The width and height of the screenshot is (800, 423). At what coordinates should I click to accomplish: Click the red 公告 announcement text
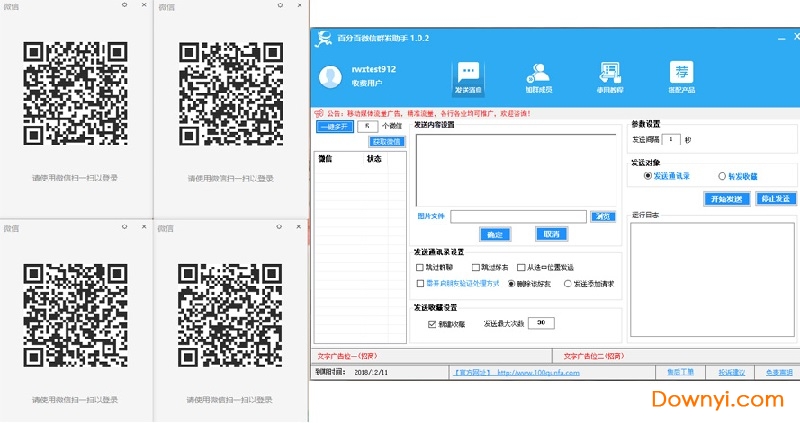[429, 113]
